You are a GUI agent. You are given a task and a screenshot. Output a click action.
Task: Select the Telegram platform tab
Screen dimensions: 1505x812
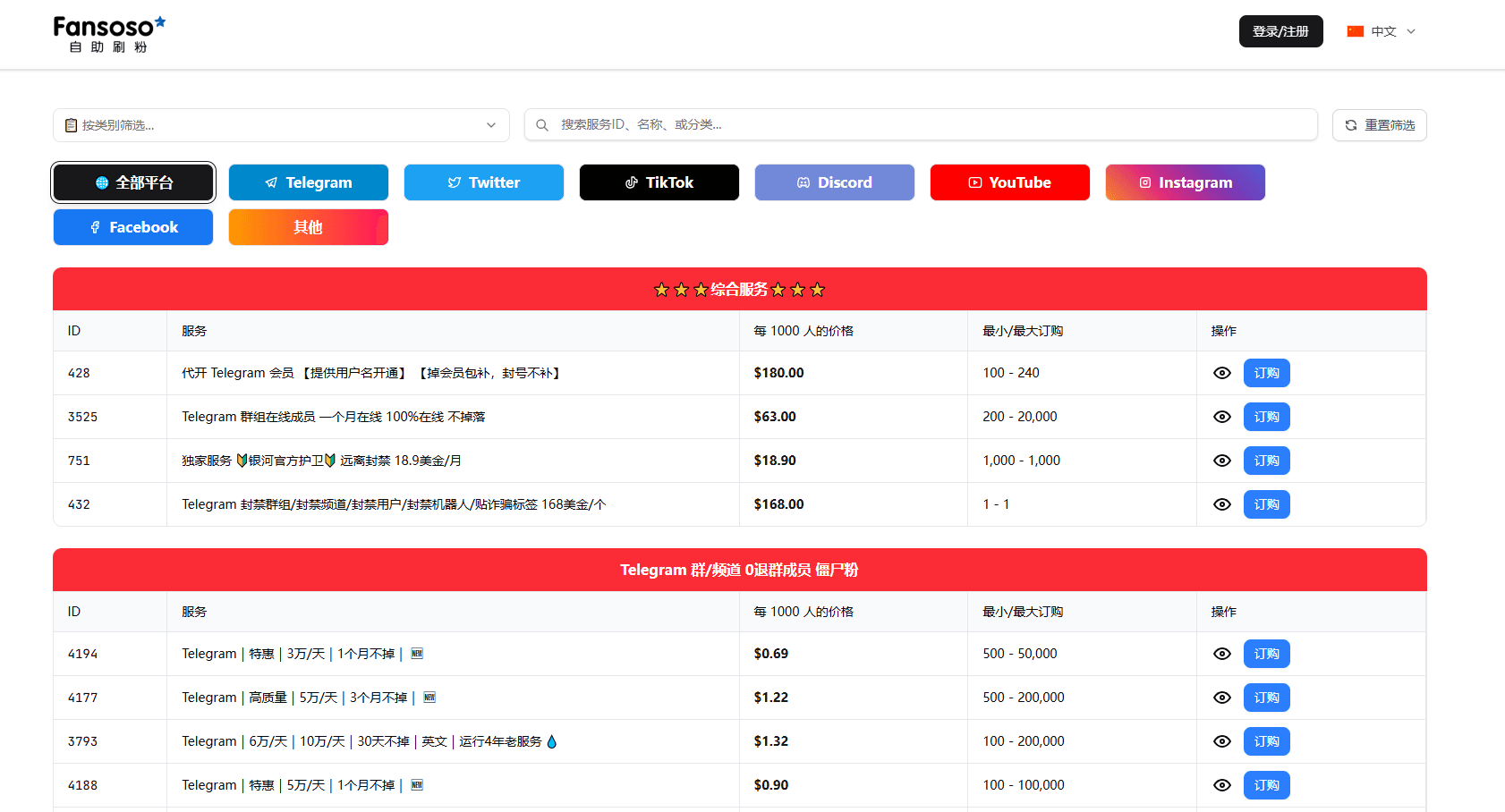(x=309, y=182)
